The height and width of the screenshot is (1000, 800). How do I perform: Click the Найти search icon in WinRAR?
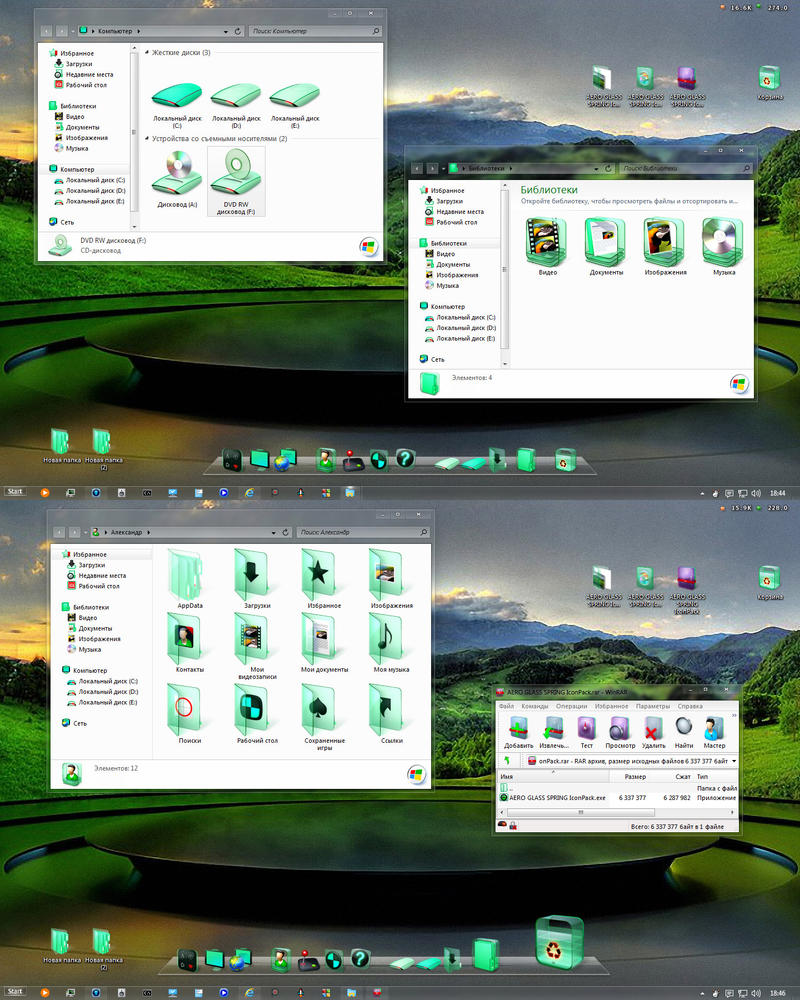point(684,730)
